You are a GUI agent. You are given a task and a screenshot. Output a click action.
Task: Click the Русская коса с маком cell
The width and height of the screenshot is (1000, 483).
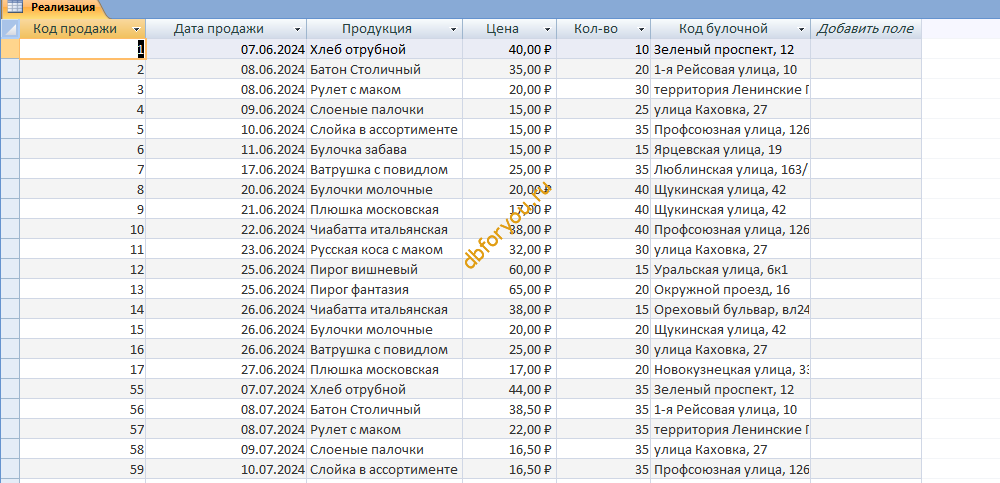[x=385, y=249]
